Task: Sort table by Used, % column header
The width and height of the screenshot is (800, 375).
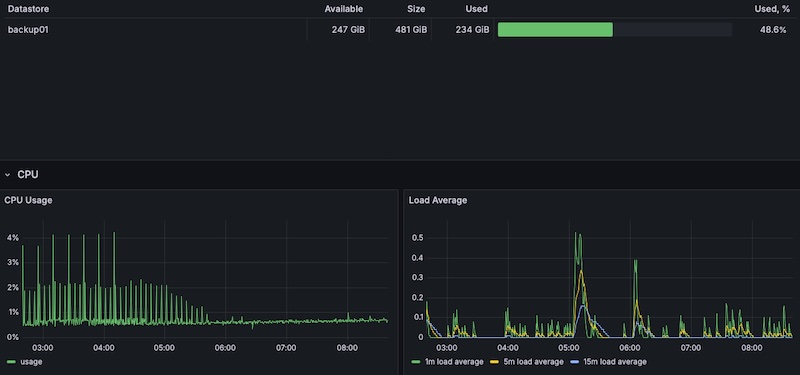Action: 771,9
